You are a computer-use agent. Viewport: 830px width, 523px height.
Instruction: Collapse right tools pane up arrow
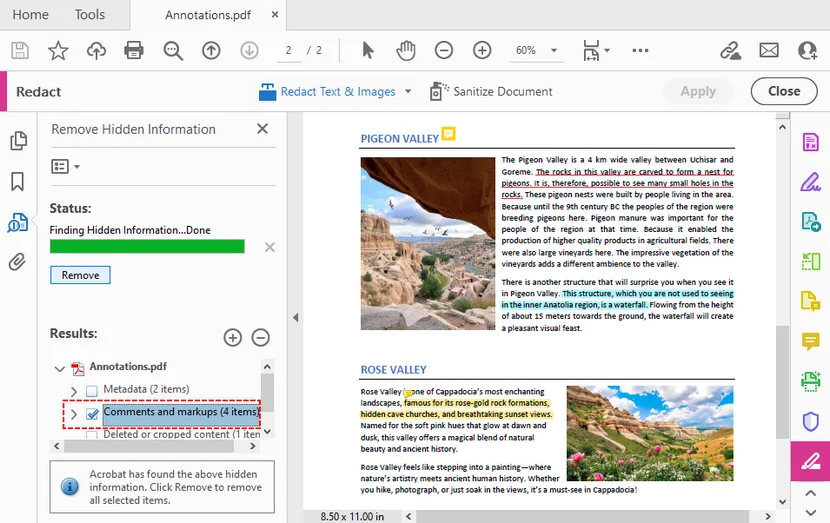click(x=810, y=493)
